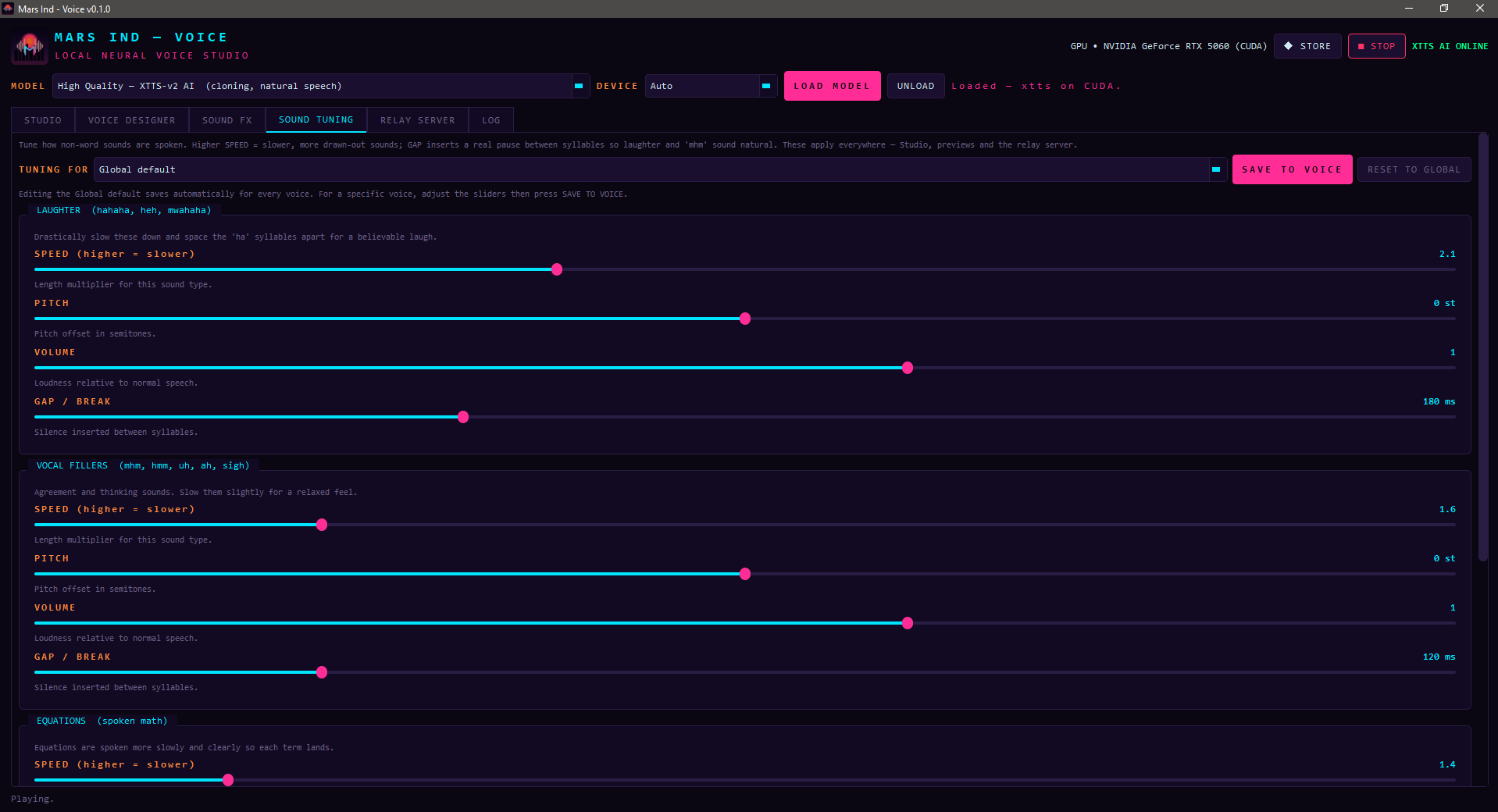Click the Vocal Fillers speed value 1.6
Viewport: 1498px width, 812px height.
click(1447, 509)
